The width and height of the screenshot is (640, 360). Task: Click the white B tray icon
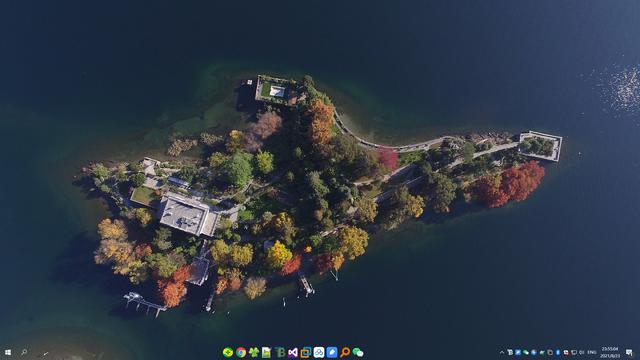point(510,352)
